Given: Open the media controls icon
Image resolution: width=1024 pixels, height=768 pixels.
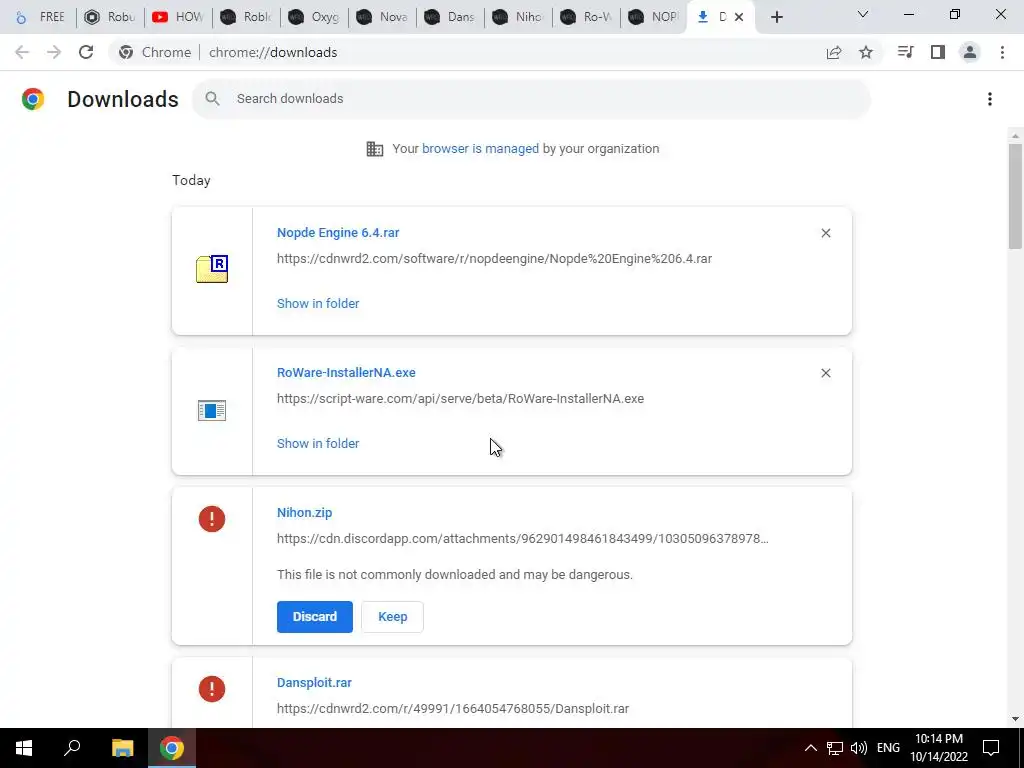Looking at the screenshot, I should click(x=905, y=52).
